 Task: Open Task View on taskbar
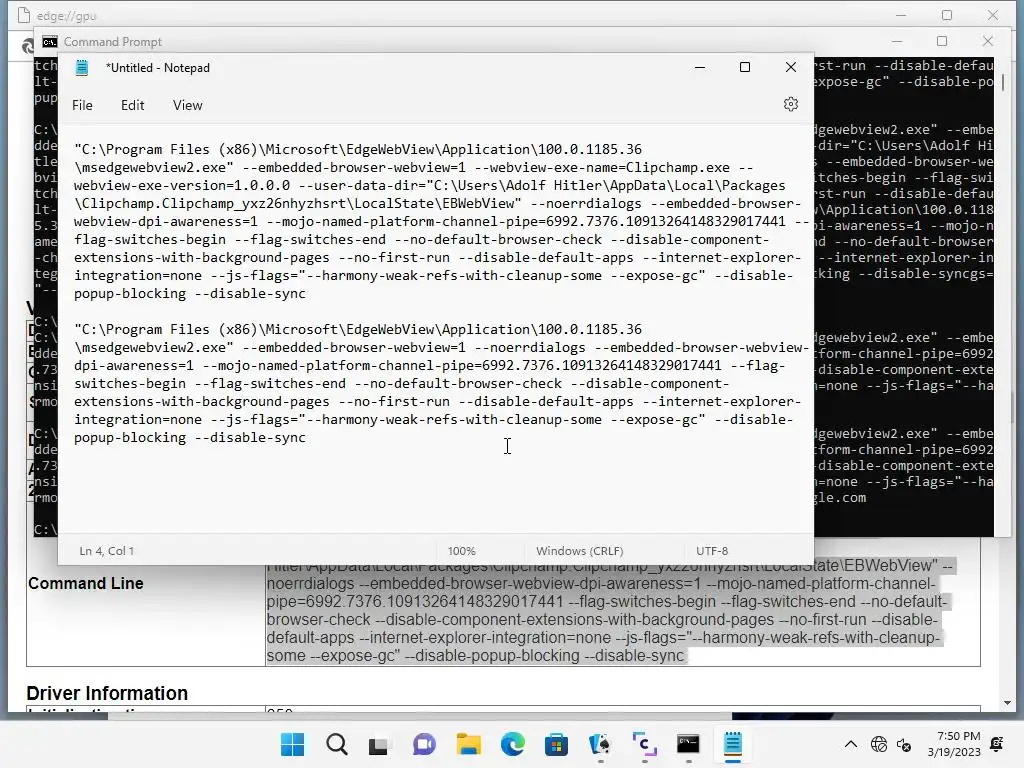tap(379, 744)
